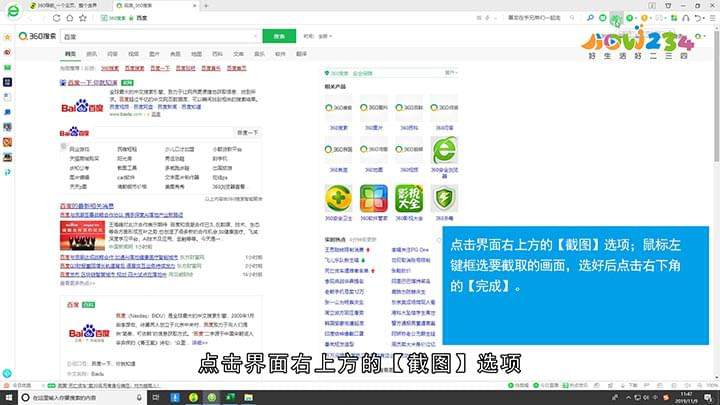The image size is (720, 405).
Task: Click the headphones-shaped icon in the toolbar
Action: [686, 18]
